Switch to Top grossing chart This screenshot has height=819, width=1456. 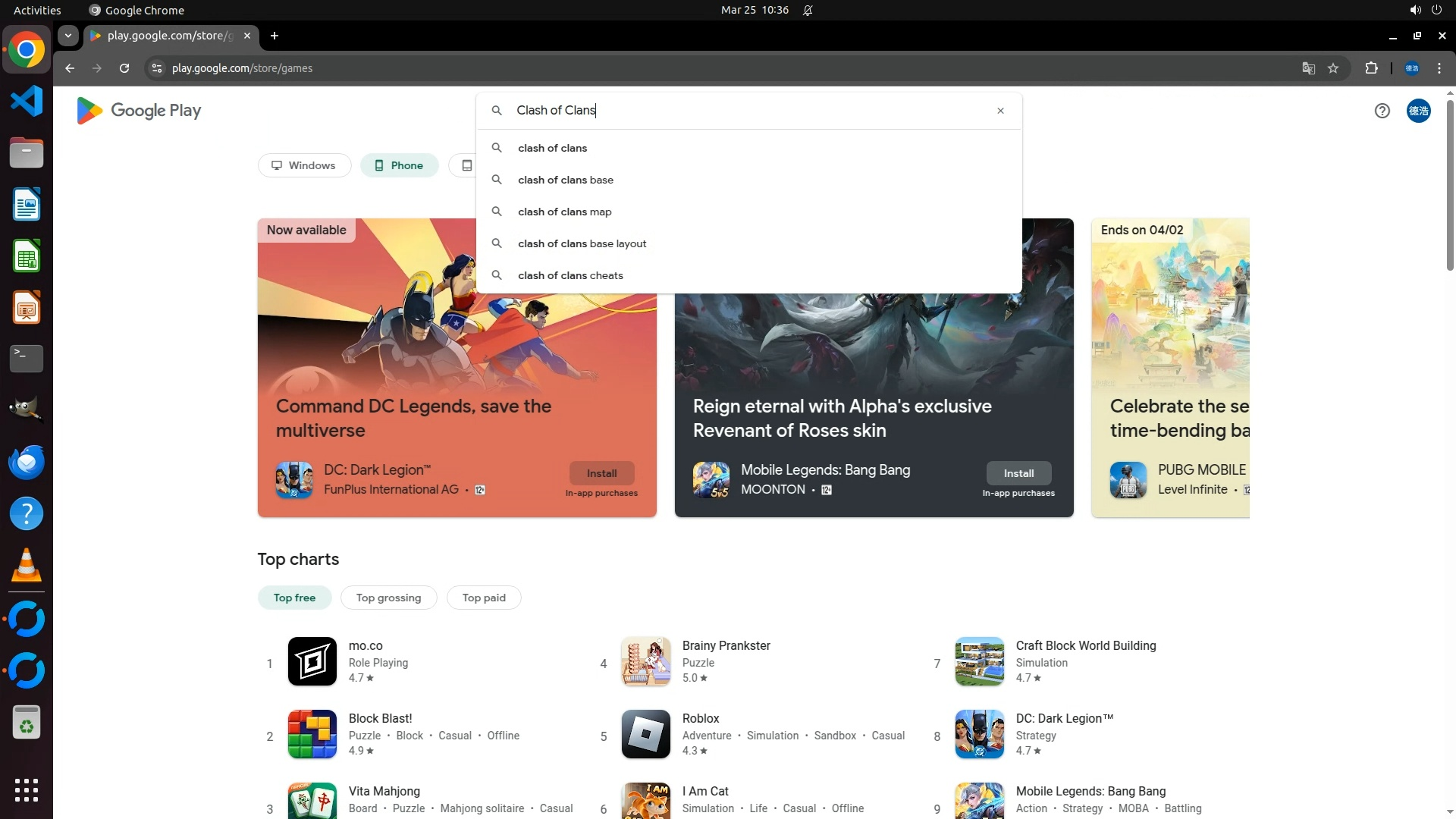[x=388, y=598]
